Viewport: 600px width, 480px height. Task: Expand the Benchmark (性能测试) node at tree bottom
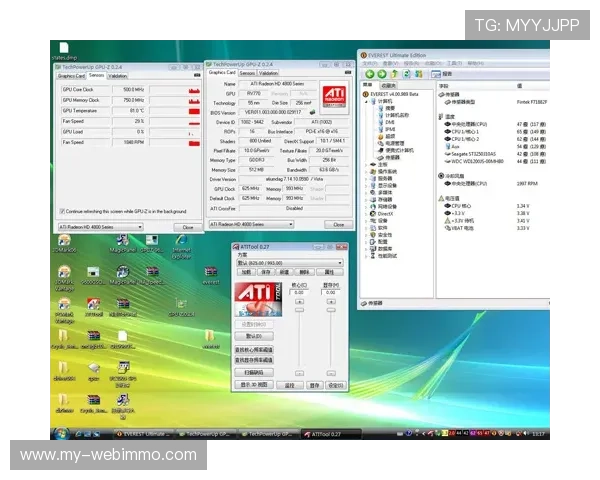click(x=366, y=256)
